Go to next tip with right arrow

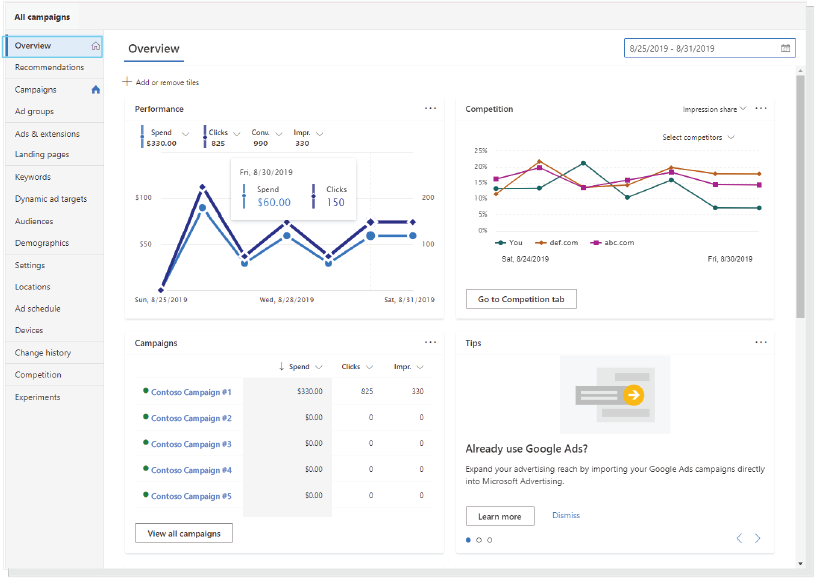[x=758, y=538]
